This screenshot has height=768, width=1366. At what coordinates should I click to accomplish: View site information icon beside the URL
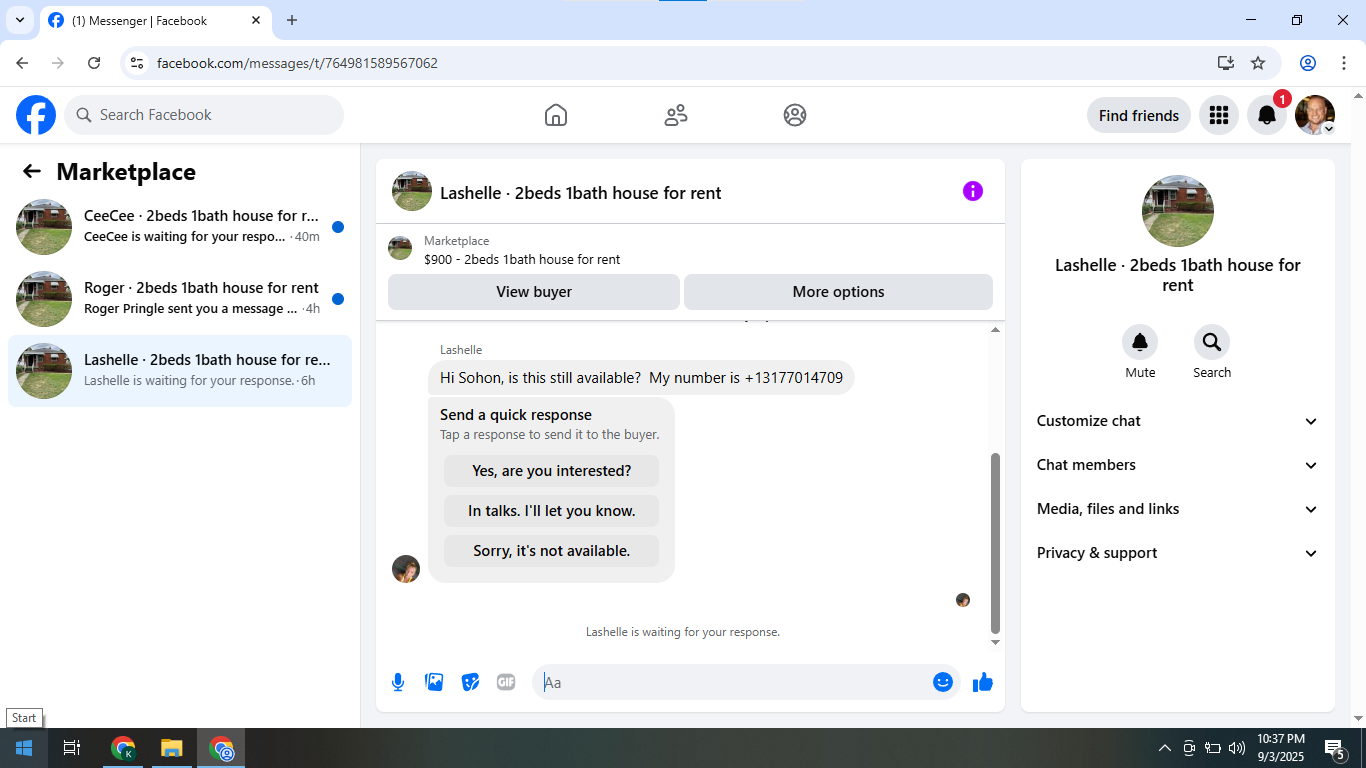[138, 63]
